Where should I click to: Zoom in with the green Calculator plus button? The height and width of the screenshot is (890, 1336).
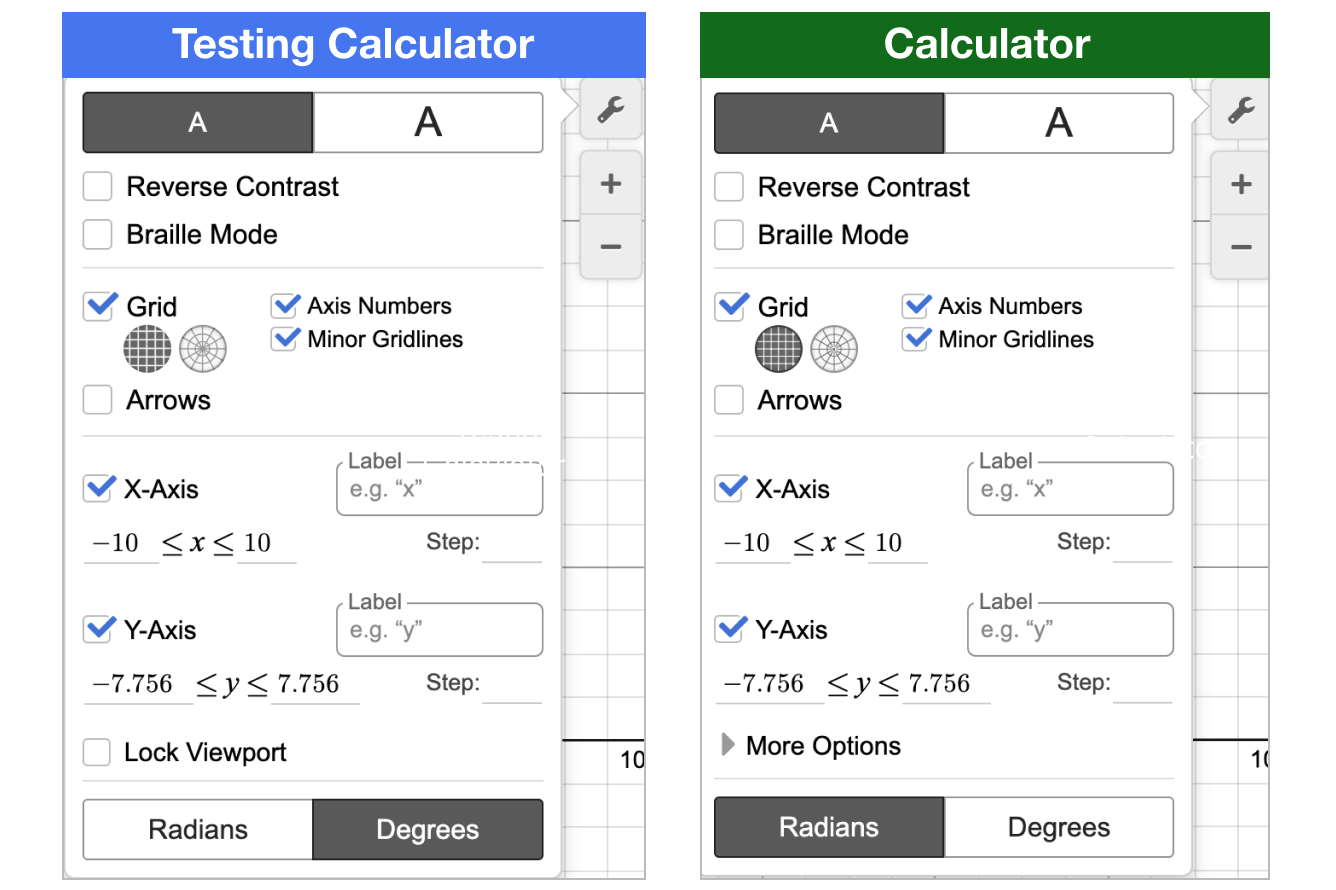1240,184
